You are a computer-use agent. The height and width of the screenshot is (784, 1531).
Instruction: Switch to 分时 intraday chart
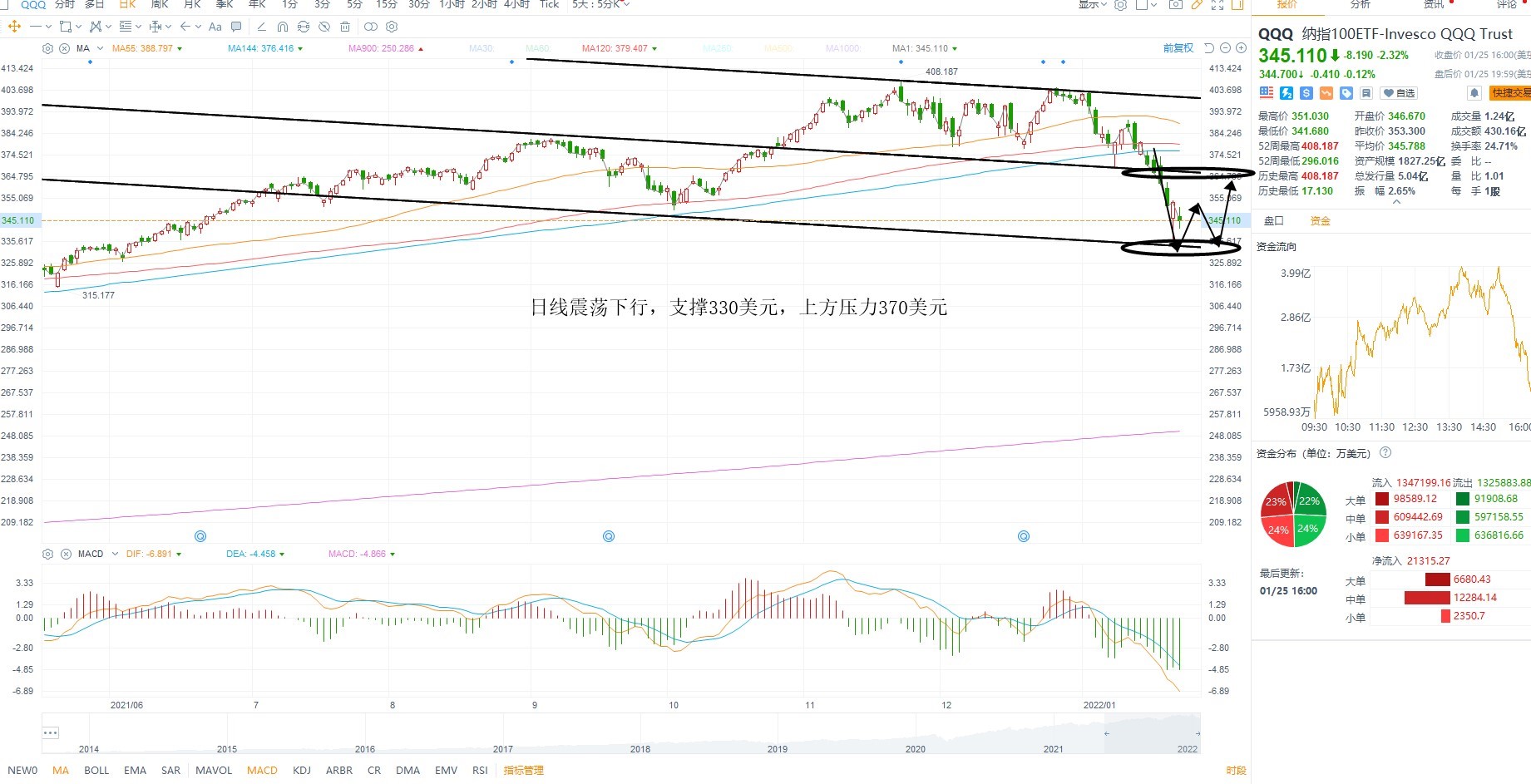65,4
